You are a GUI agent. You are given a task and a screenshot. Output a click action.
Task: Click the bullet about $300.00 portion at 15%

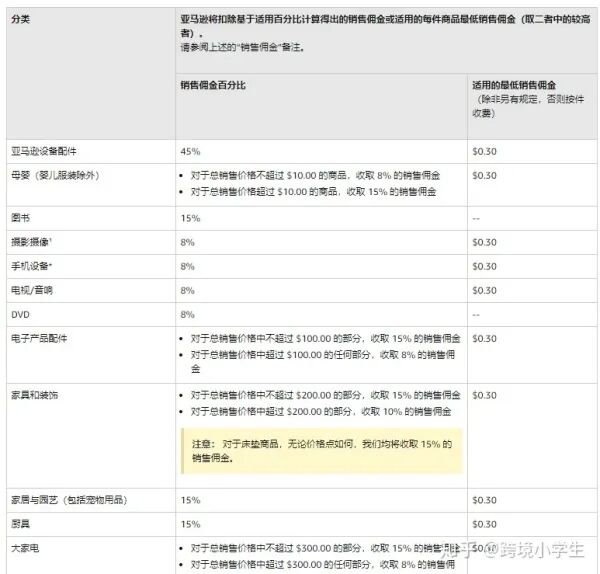pos(325,548)
